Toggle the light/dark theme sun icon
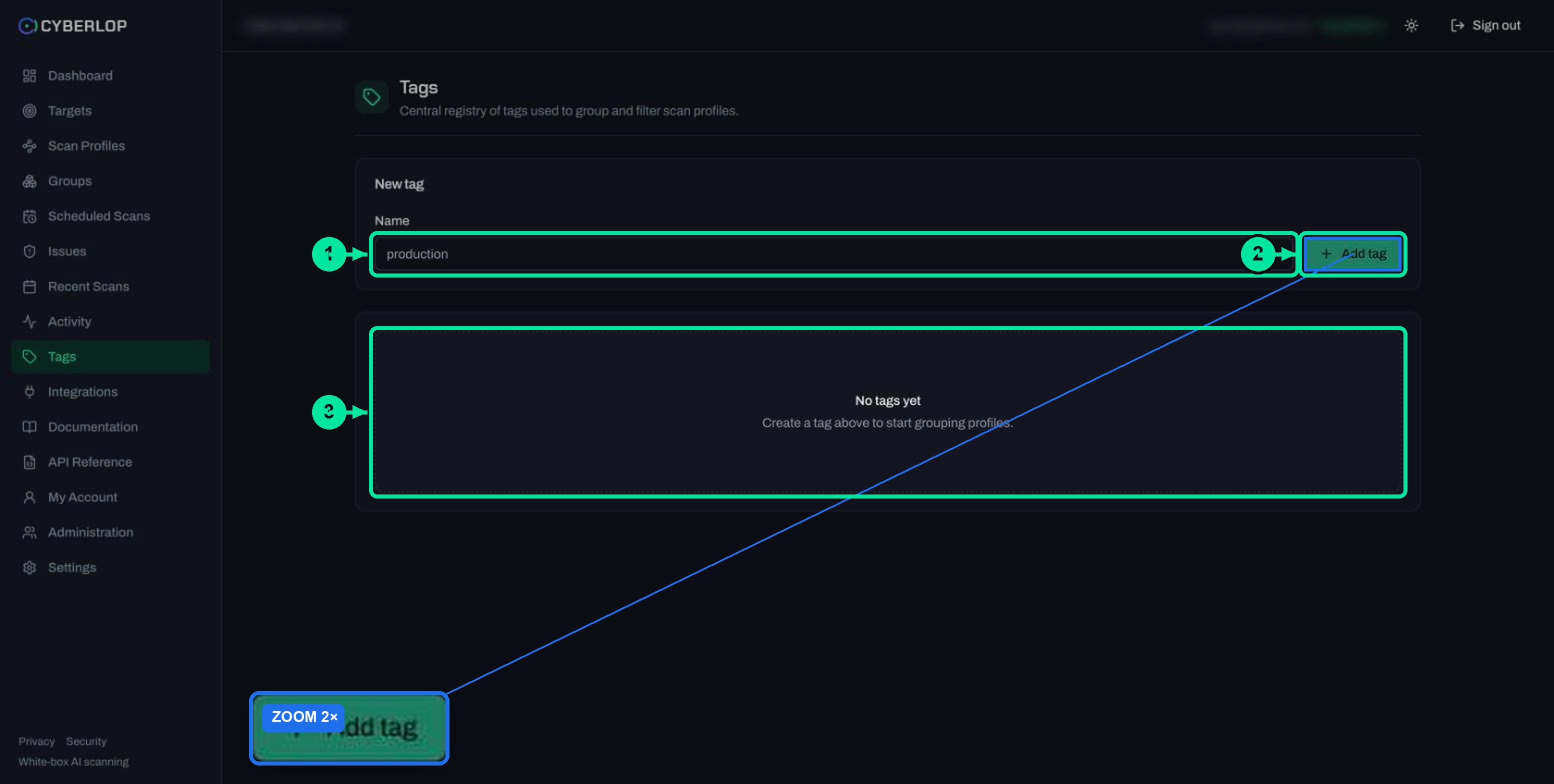Image resolution: width=1554 pixels, height=784 pixels. click(1411, 25)
